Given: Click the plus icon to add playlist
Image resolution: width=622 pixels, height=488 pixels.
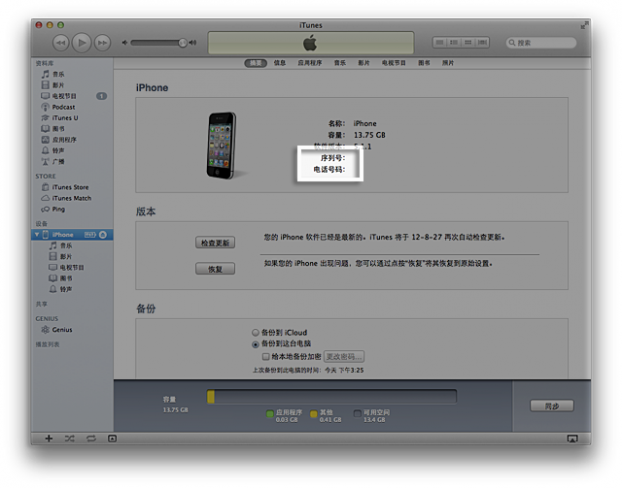Looking at the screenshot, I should pyautogui.click(x=49, y=438).
